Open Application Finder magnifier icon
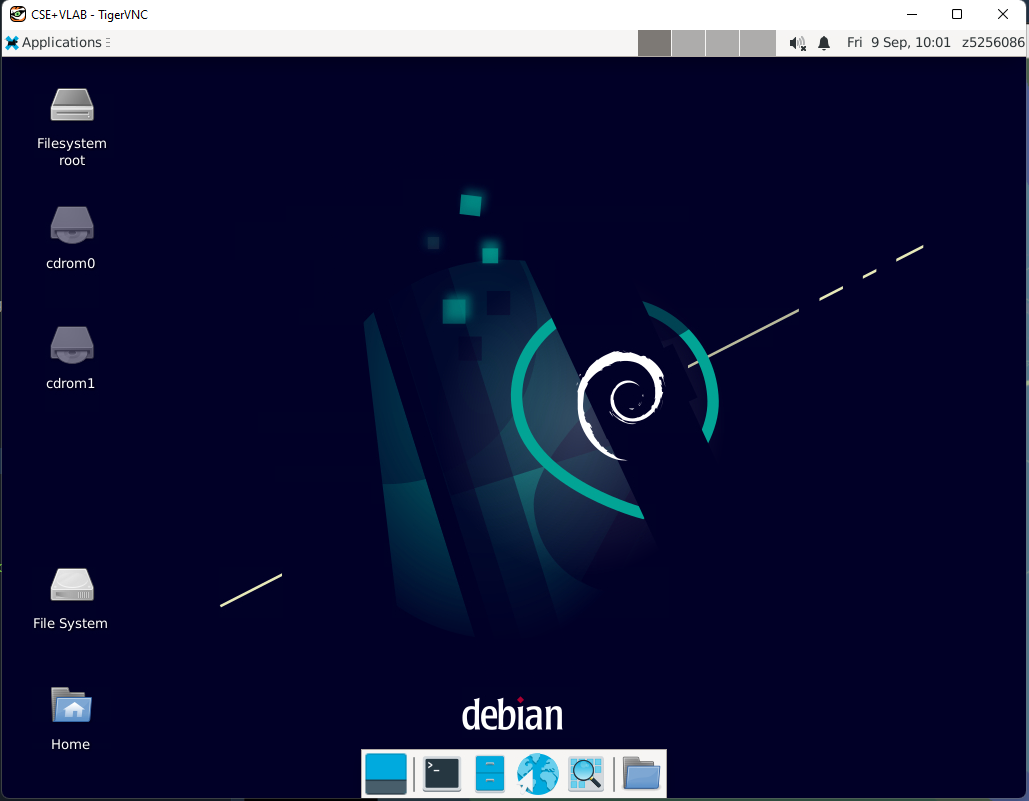This screenshot has width=1029, height=801. (x=586, y=774)
